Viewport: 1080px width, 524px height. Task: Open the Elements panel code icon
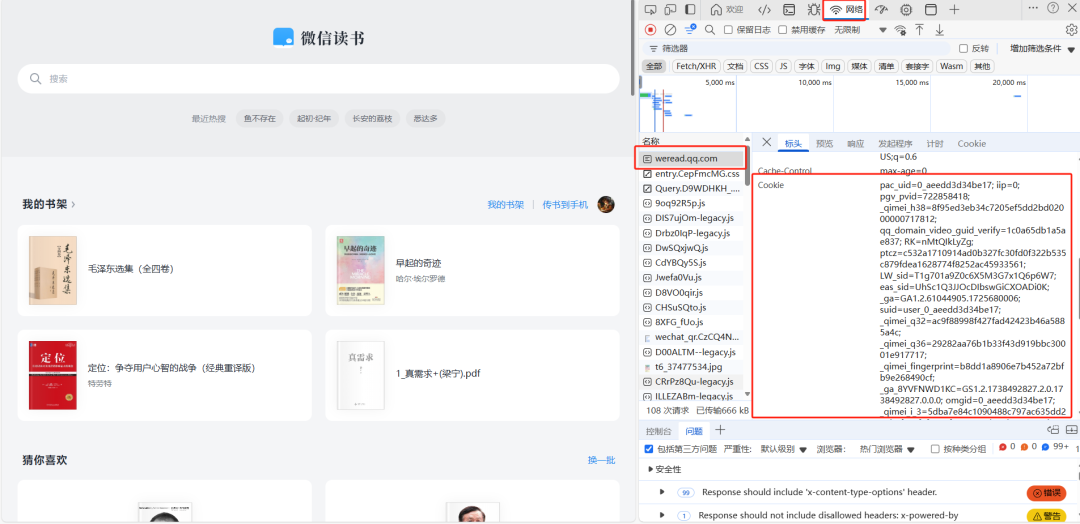764,10
